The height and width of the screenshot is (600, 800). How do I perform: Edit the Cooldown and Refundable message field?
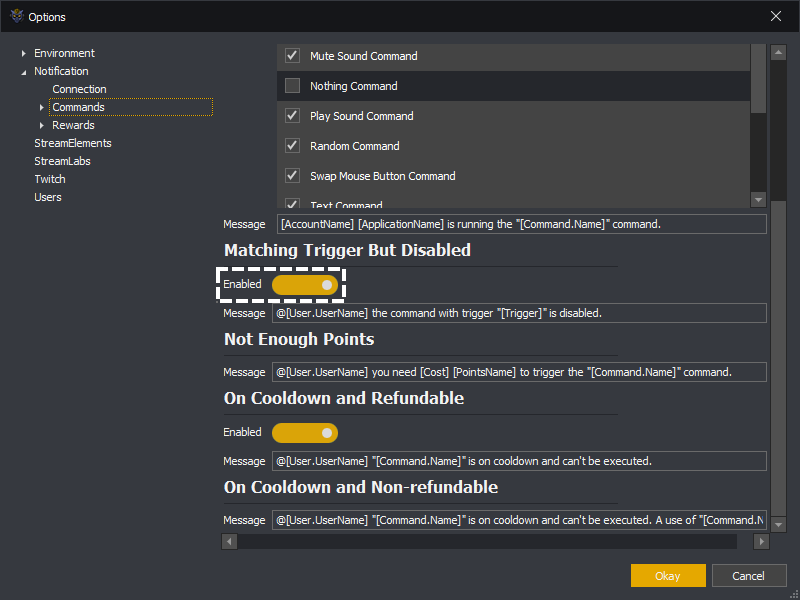click(519, 461)
